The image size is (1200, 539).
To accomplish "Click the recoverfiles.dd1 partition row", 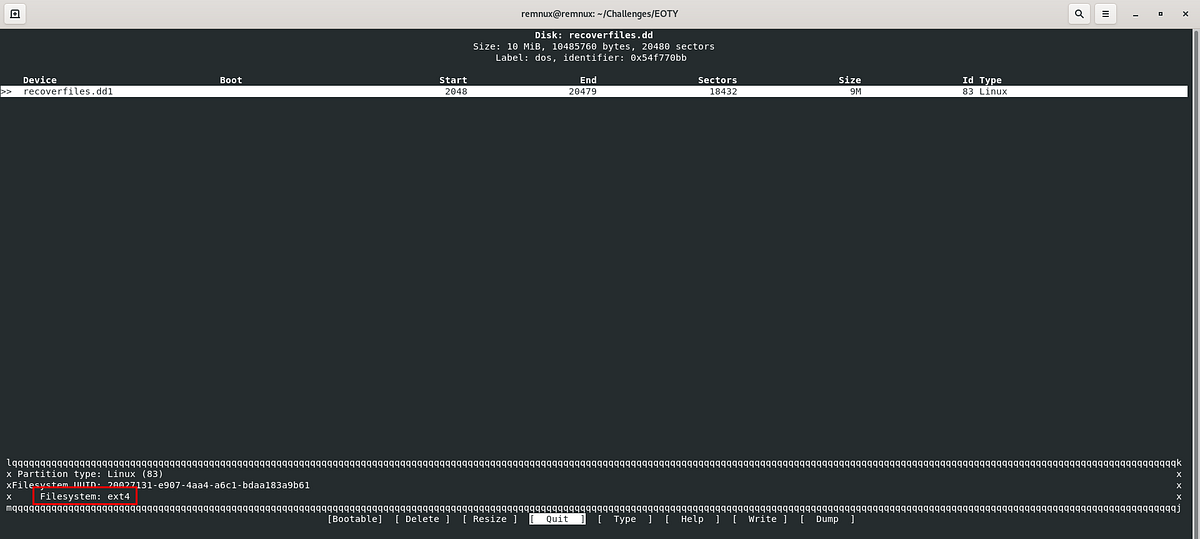I will click(x=594, y=91).
